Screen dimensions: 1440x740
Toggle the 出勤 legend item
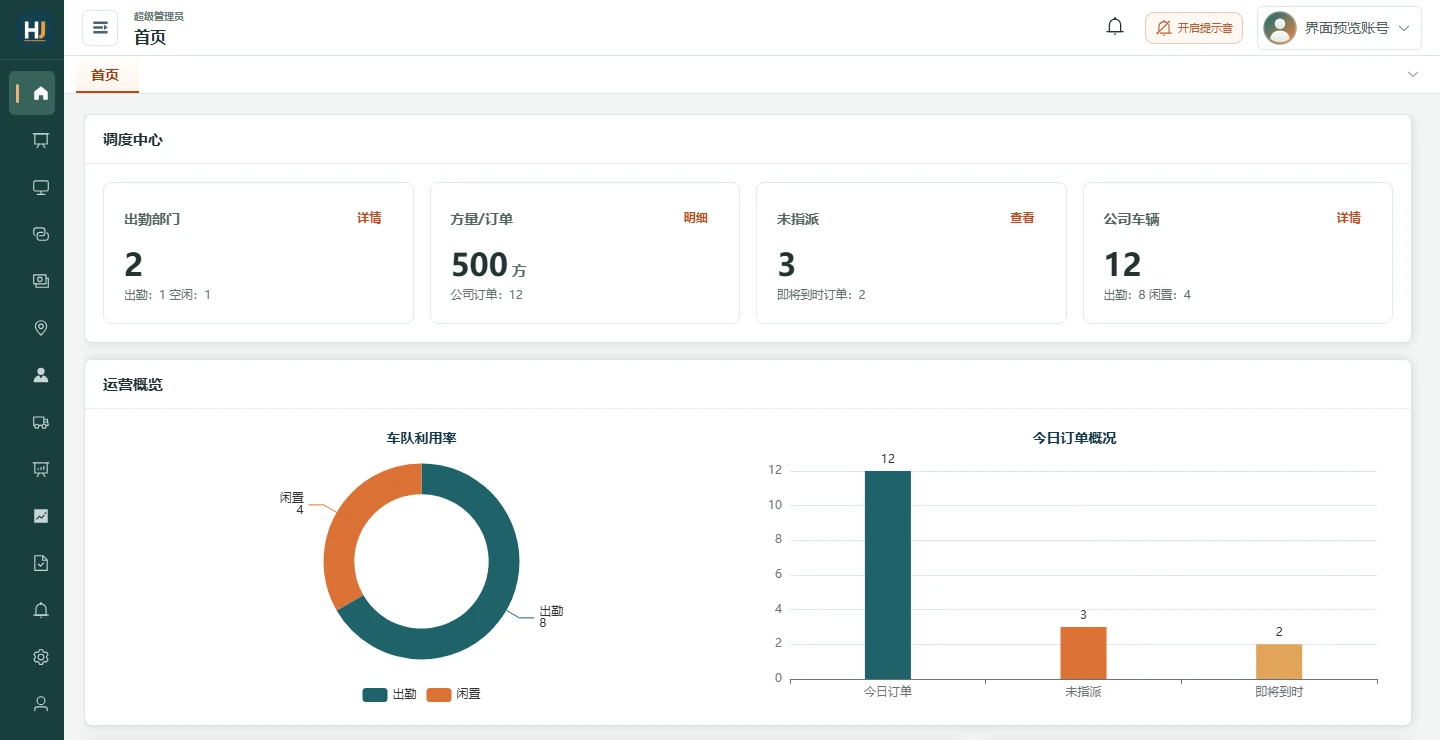tap(389, 694)
